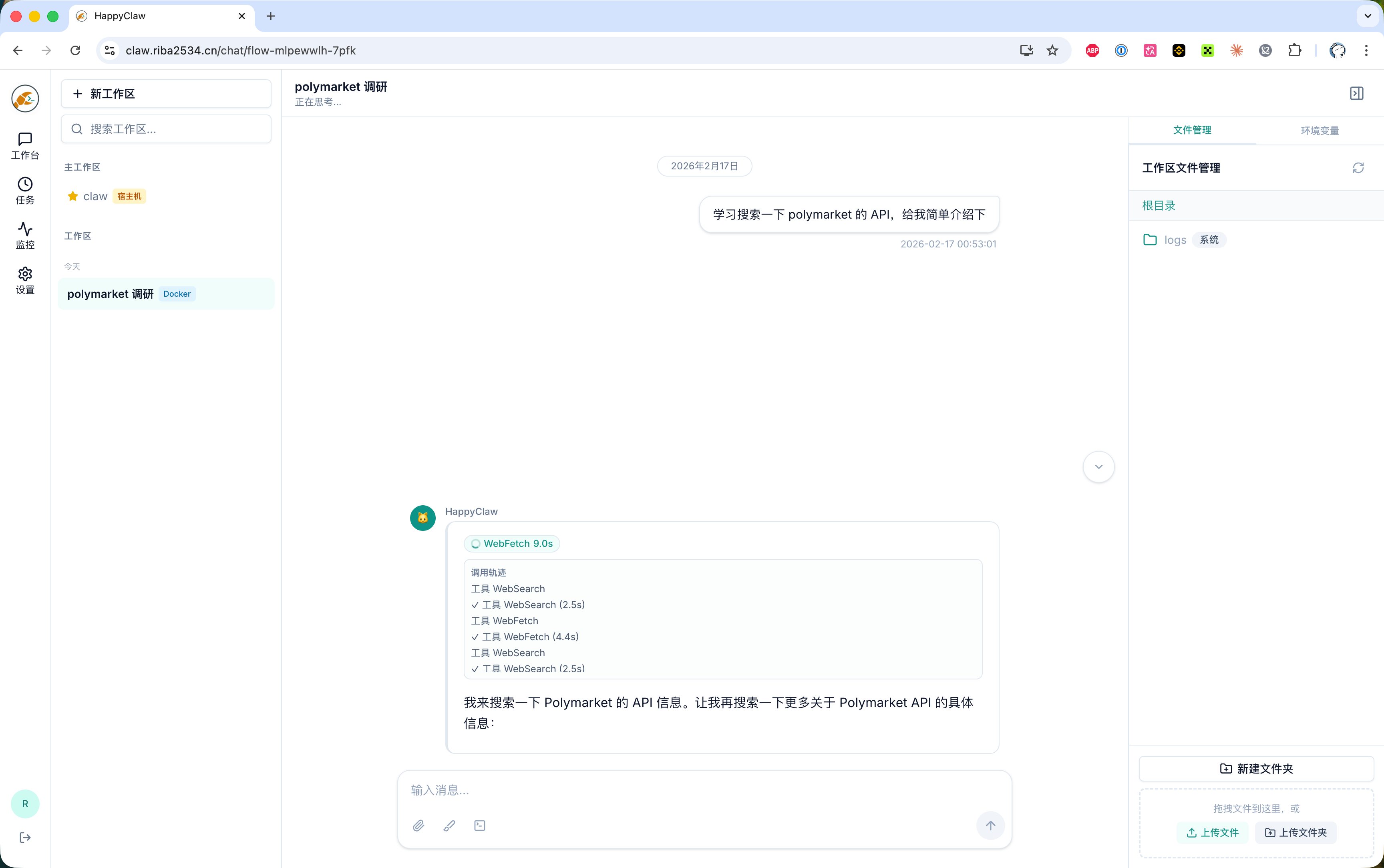Refresh the workspace file list
Image resolution: width=1384 pixels, height=868 pixels.
(x=1358, y=168)
